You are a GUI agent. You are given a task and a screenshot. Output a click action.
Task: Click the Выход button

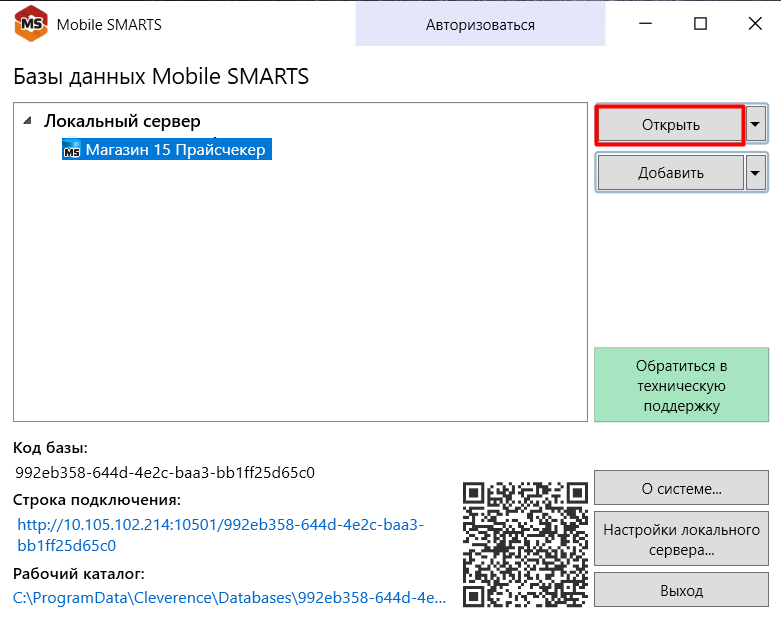point(681,590)
